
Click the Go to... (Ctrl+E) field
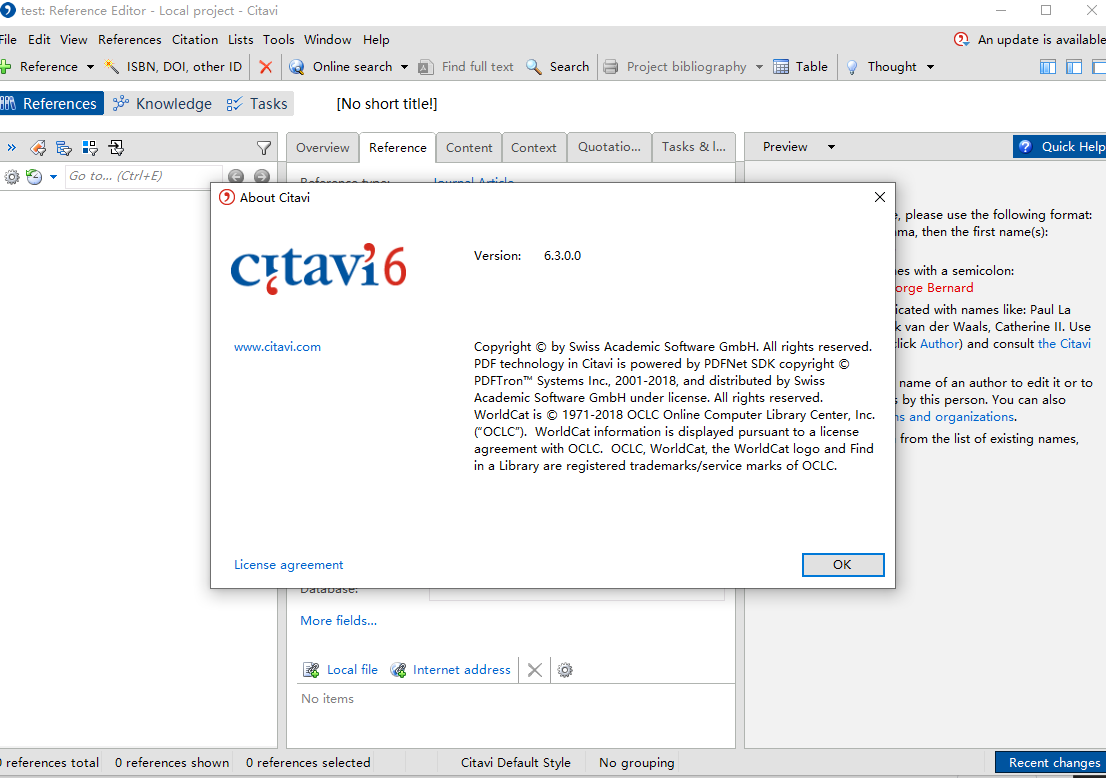coord(144,176)
